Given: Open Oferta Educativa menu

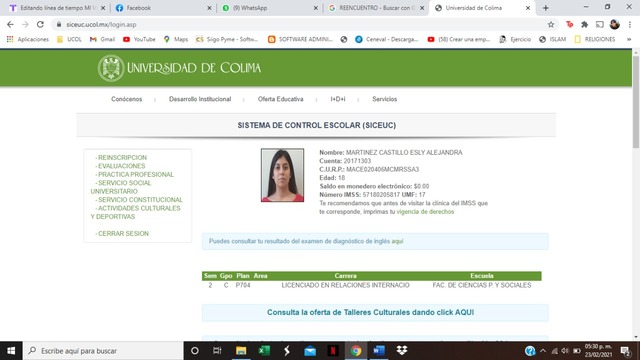Looking at the screenshot, I should point(280,99).
